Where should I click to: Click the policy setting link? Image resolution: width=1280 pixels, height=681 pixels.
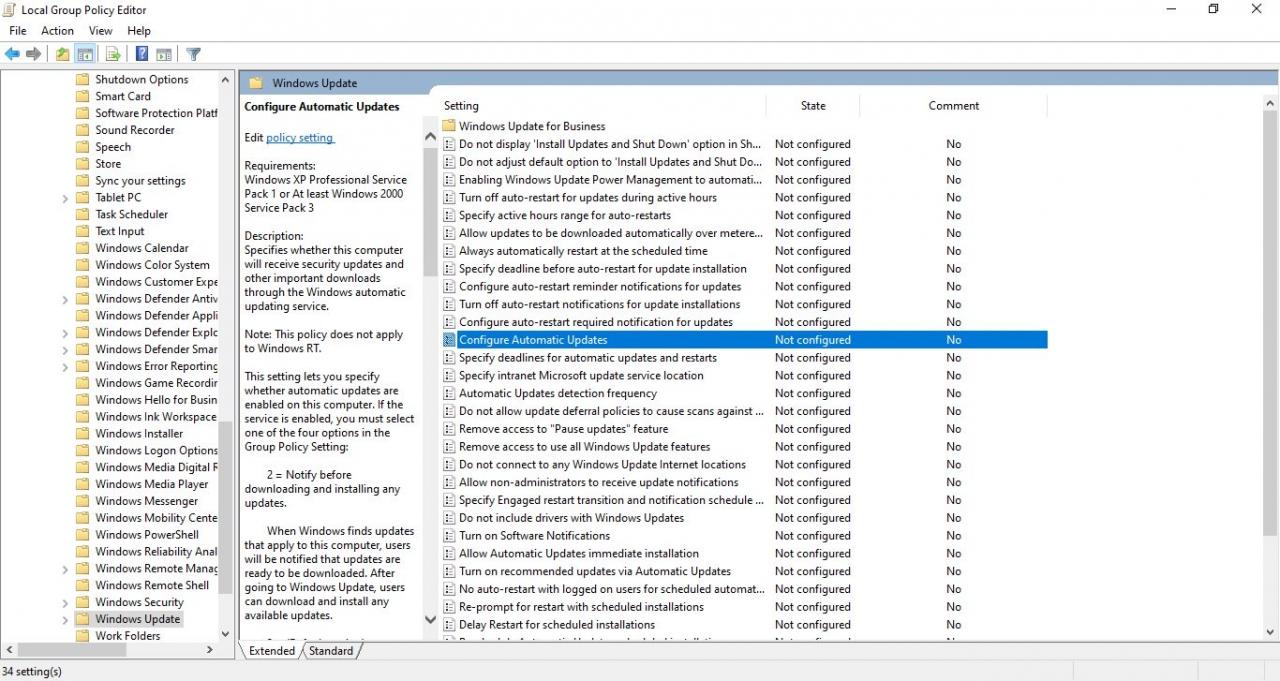(x=299, y=137)
